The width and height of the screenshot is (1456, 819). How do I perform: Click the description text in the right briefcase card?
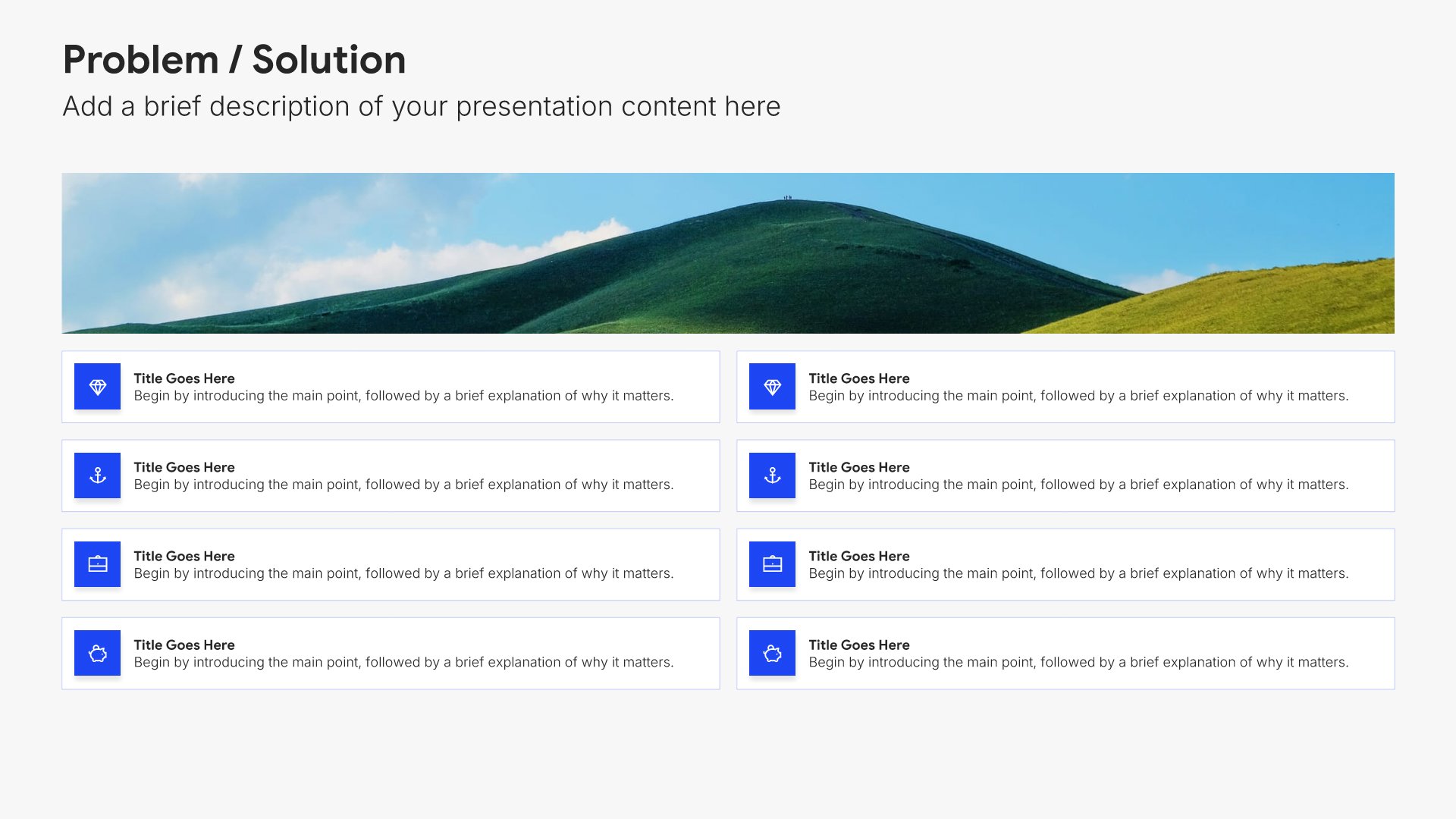[x=1078, y=573]
